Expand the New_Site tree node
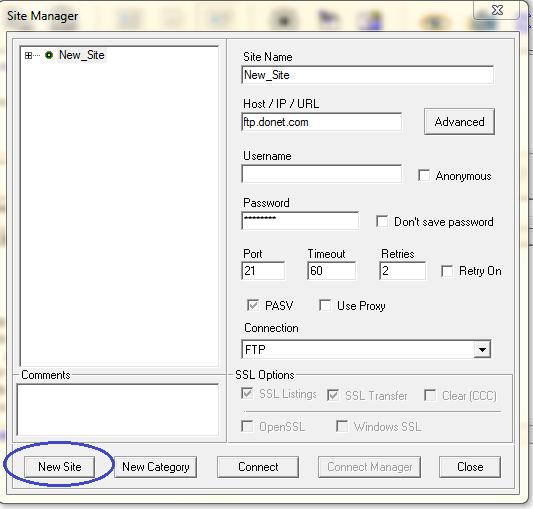This screenshot has width=533, height=509. pyautogui.click(x=28, y=55)
